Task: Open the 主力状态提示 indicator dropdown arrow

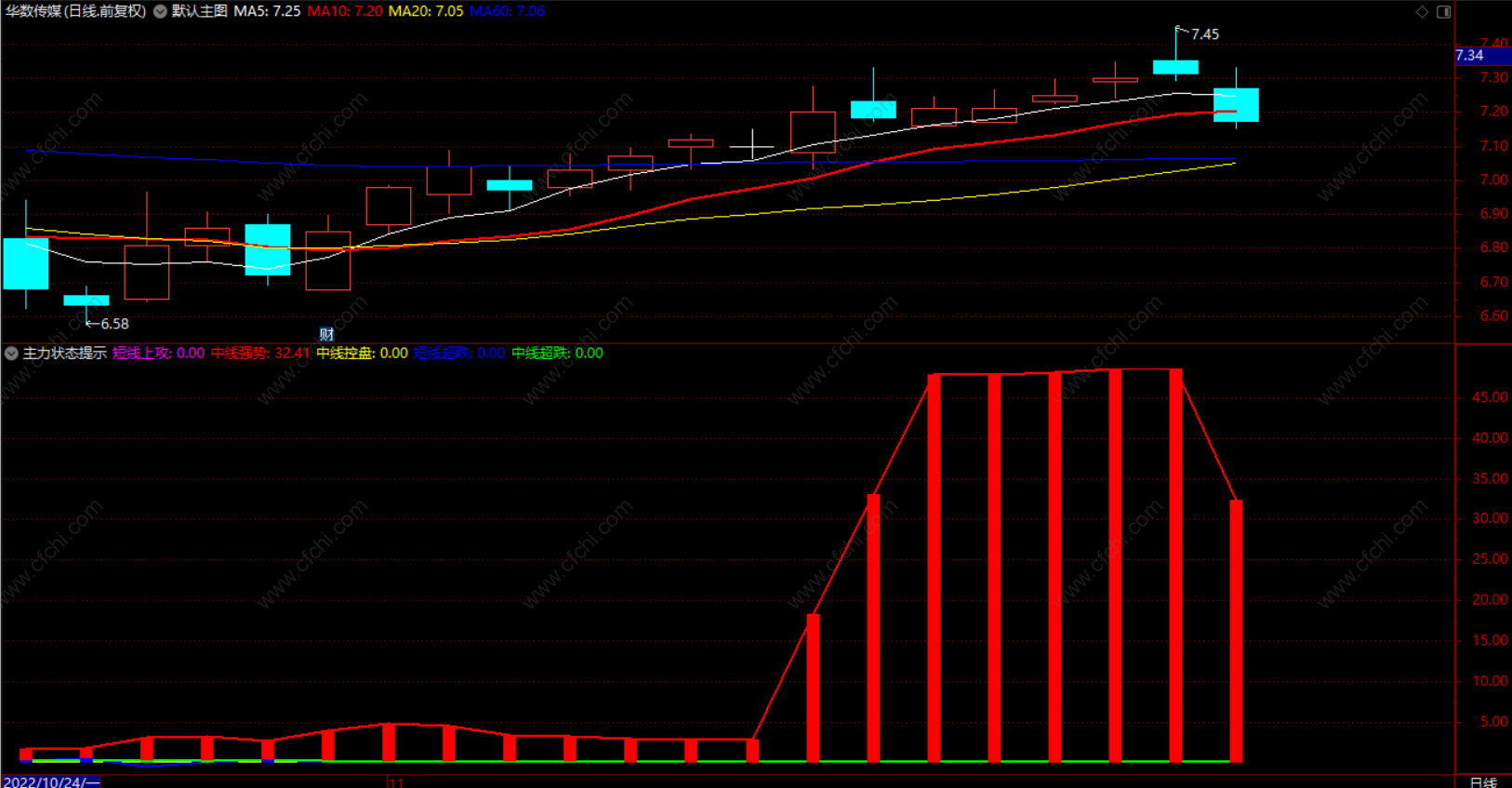Action: pos(11,354)
